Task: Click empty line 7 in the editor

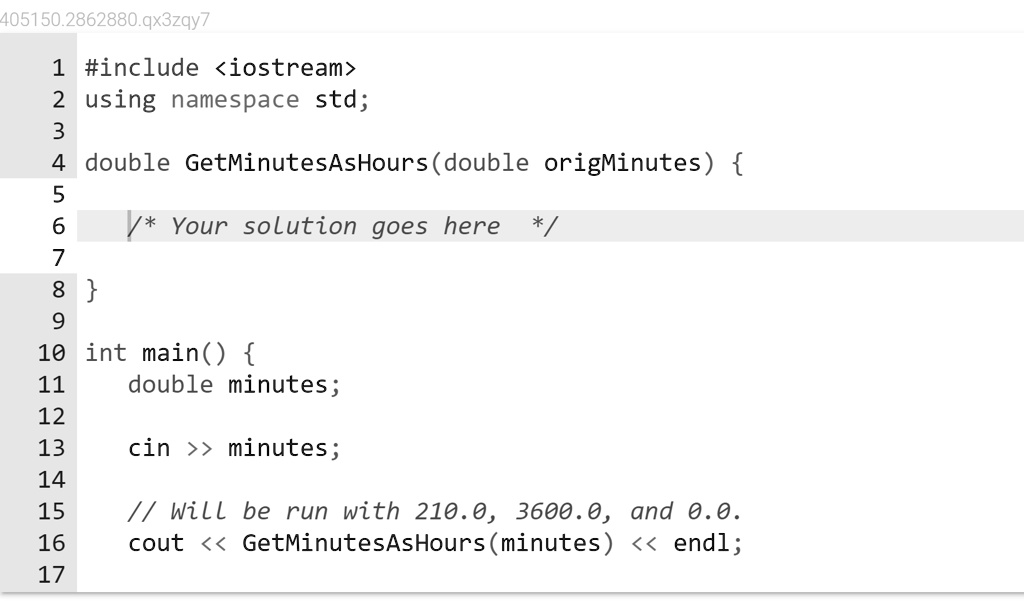Action: (550, 258)
